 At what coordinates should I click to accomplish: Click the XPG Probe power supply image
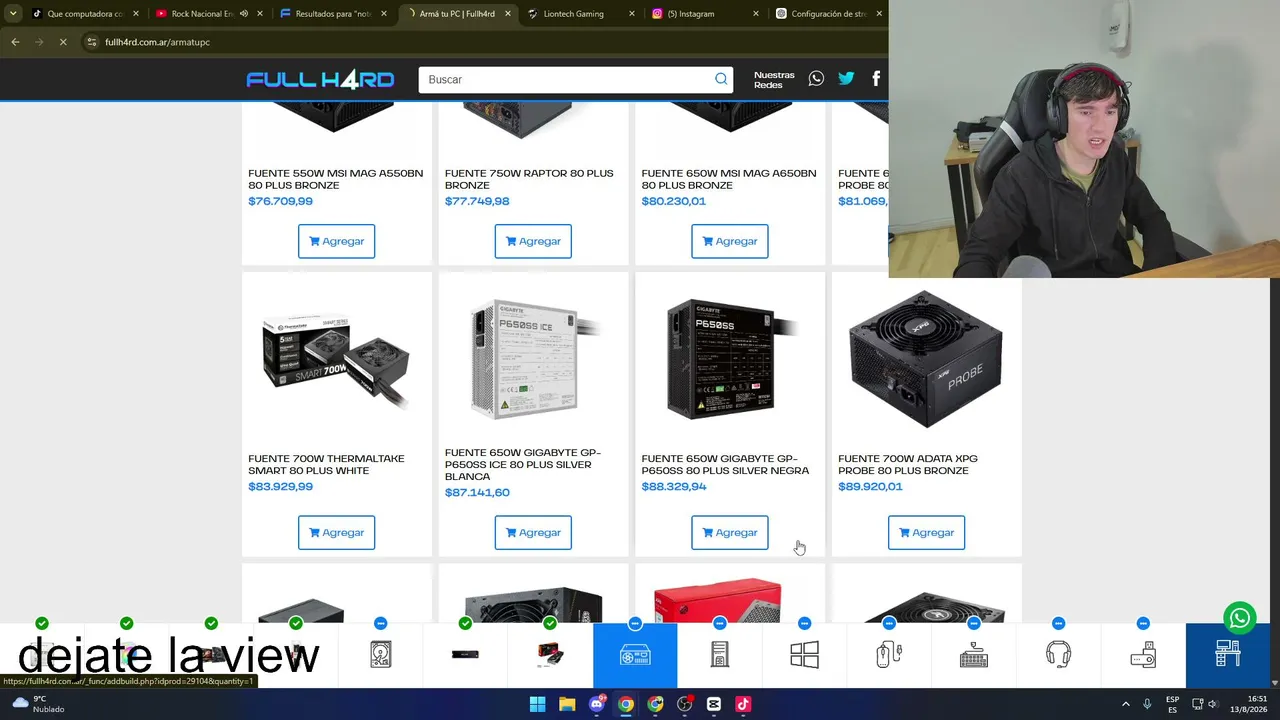926,360
